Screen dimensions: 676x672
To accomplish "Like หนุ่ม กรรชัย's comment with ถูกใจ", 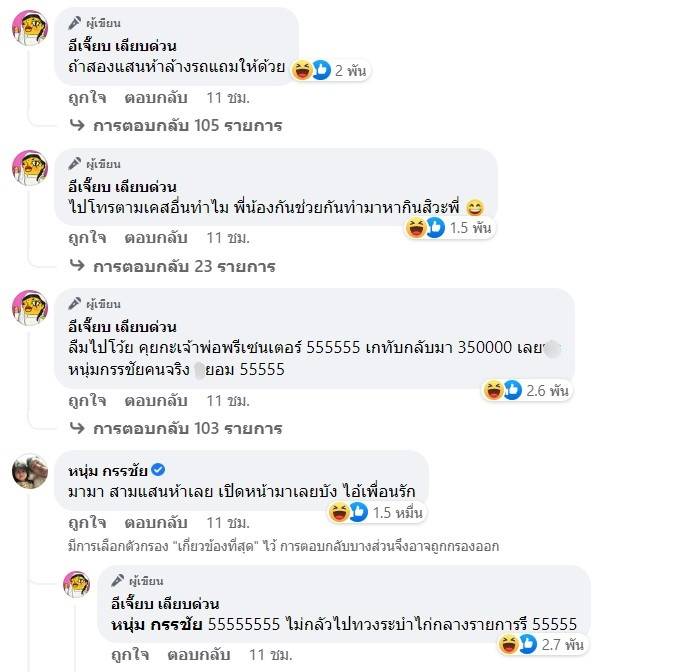I will point(88,523).
